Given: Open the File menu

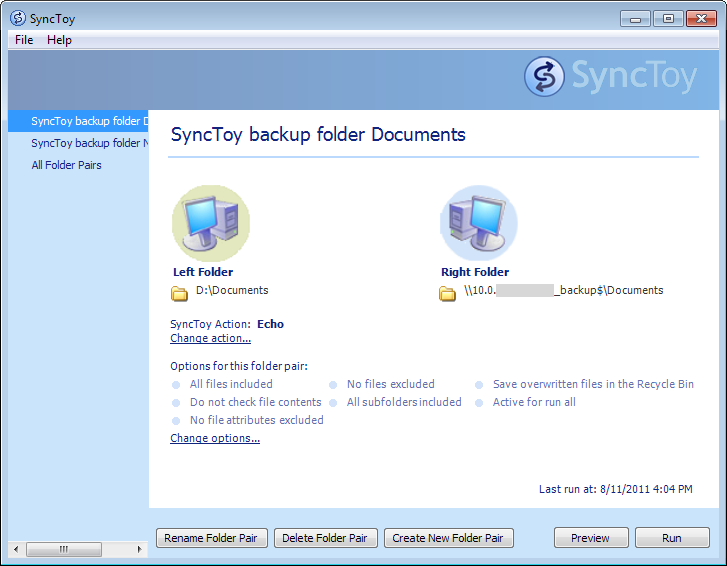Looking at the screenshot, I should click(x=24, y=40).
